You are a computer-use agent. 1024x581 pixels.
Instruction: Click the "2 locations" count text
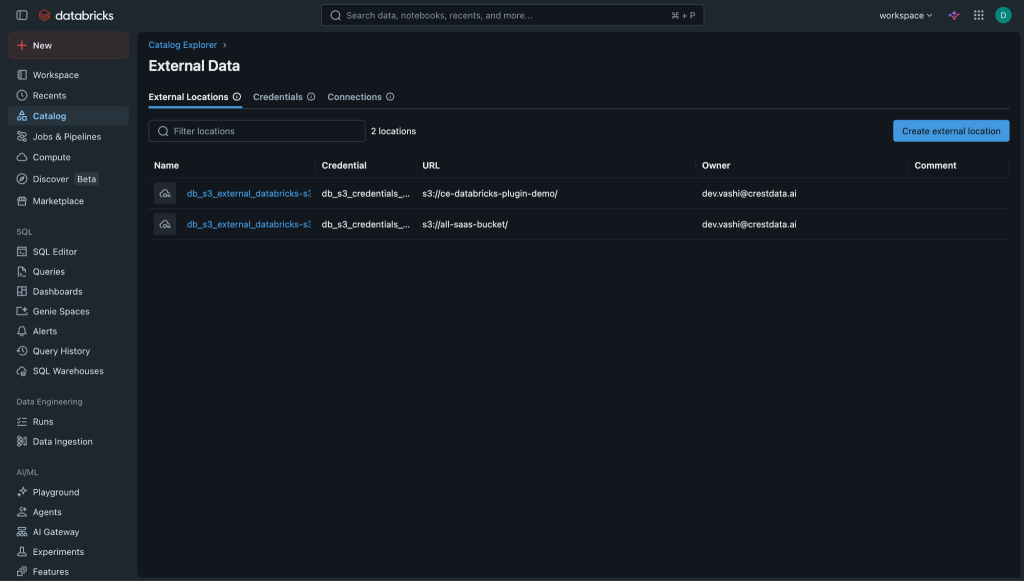[393, 131]
